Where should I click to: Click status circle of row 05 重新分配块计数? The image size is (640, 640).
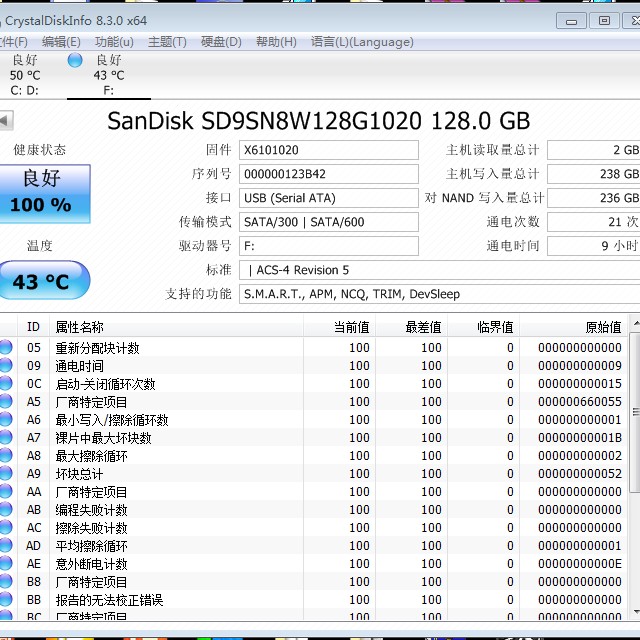point(6,347)
